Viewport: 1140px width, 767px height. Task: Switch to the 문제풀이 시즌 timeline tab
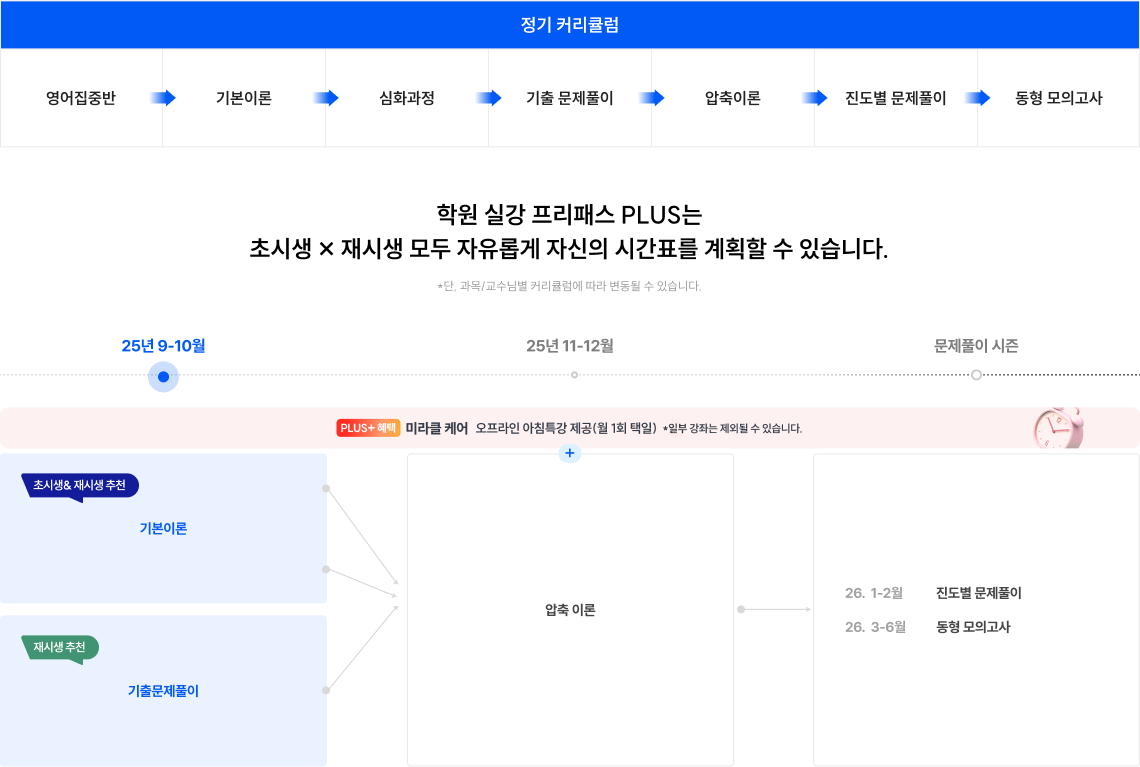pyautogui.click(x=976, y=346)
